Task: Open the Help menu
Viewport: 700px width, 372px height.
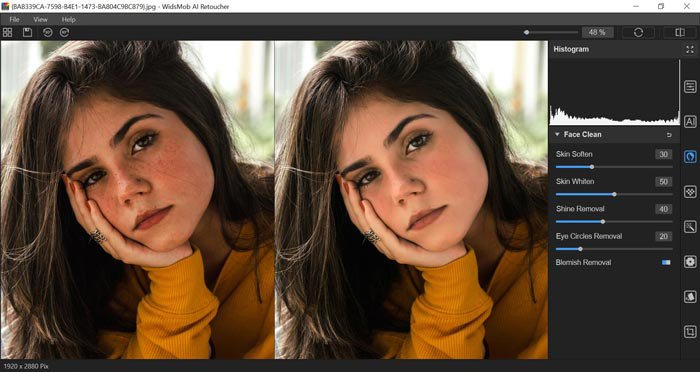Action: click(x=68, y=20)
